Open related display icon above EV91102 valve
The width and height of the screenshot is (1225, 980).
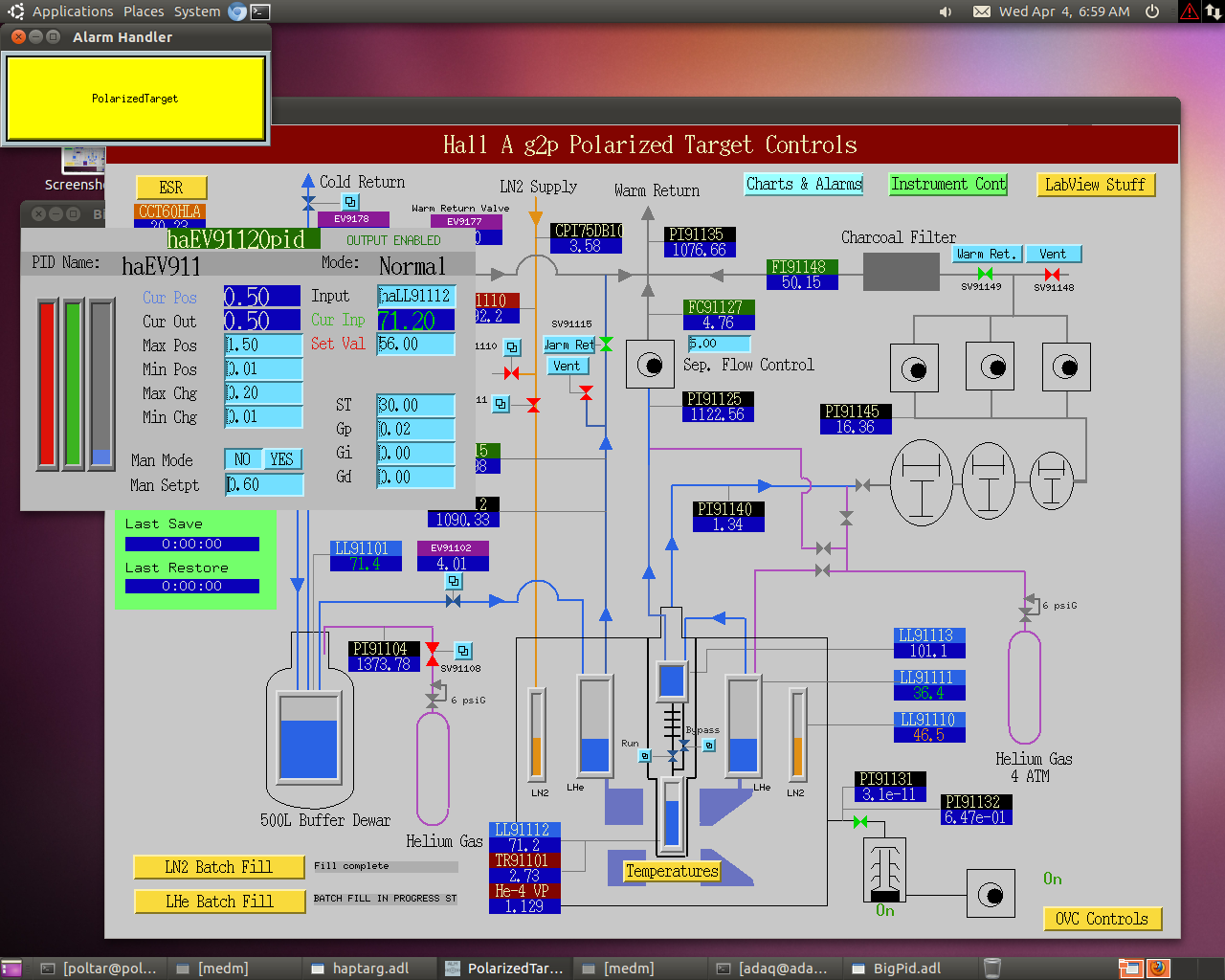(455, 581)
